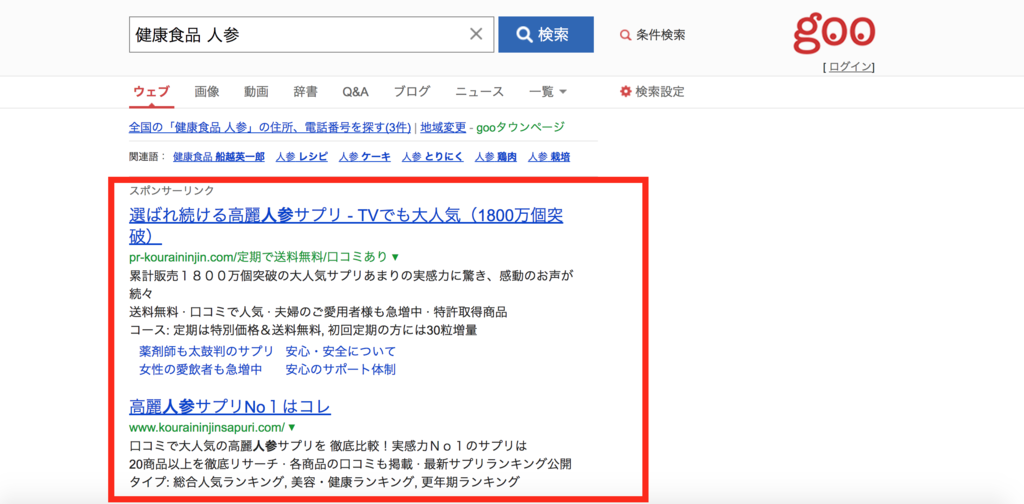The image size is (1024, 504).
Task: Clear the search box with the X icon
Action: (x=477, y=34)
